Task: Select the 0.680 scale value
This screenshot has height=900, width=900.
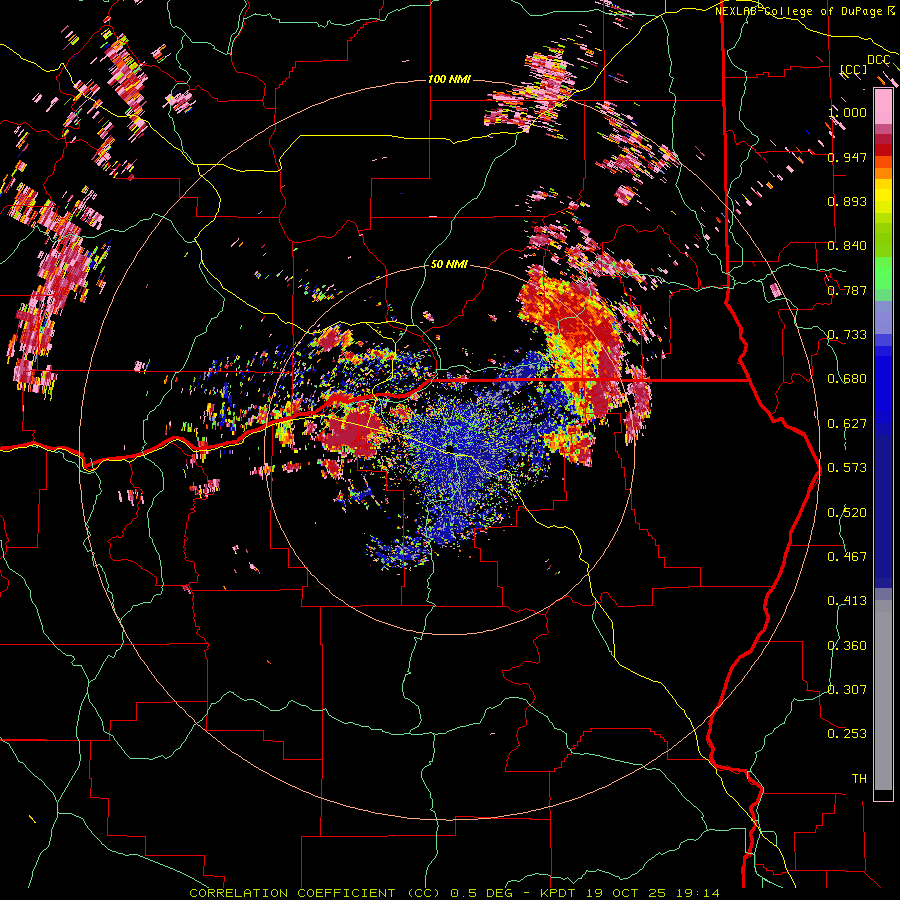Action: [847, 379]
